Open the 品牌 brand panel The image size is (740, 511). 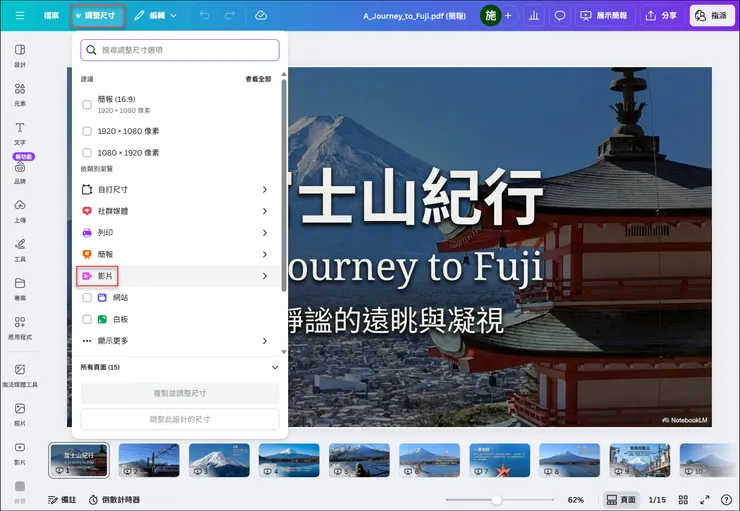[x=20, y=173]
